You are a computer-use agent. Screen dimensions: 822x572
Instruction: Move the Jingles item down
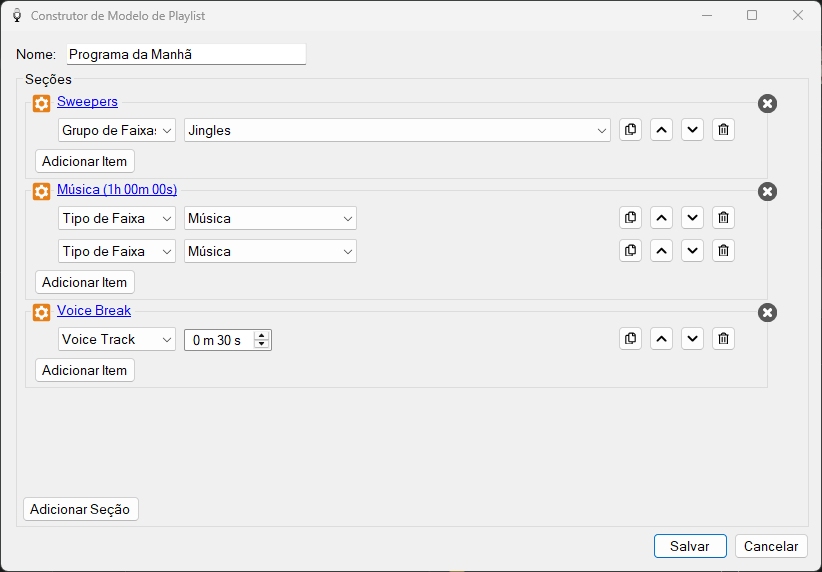click(692, 129)
